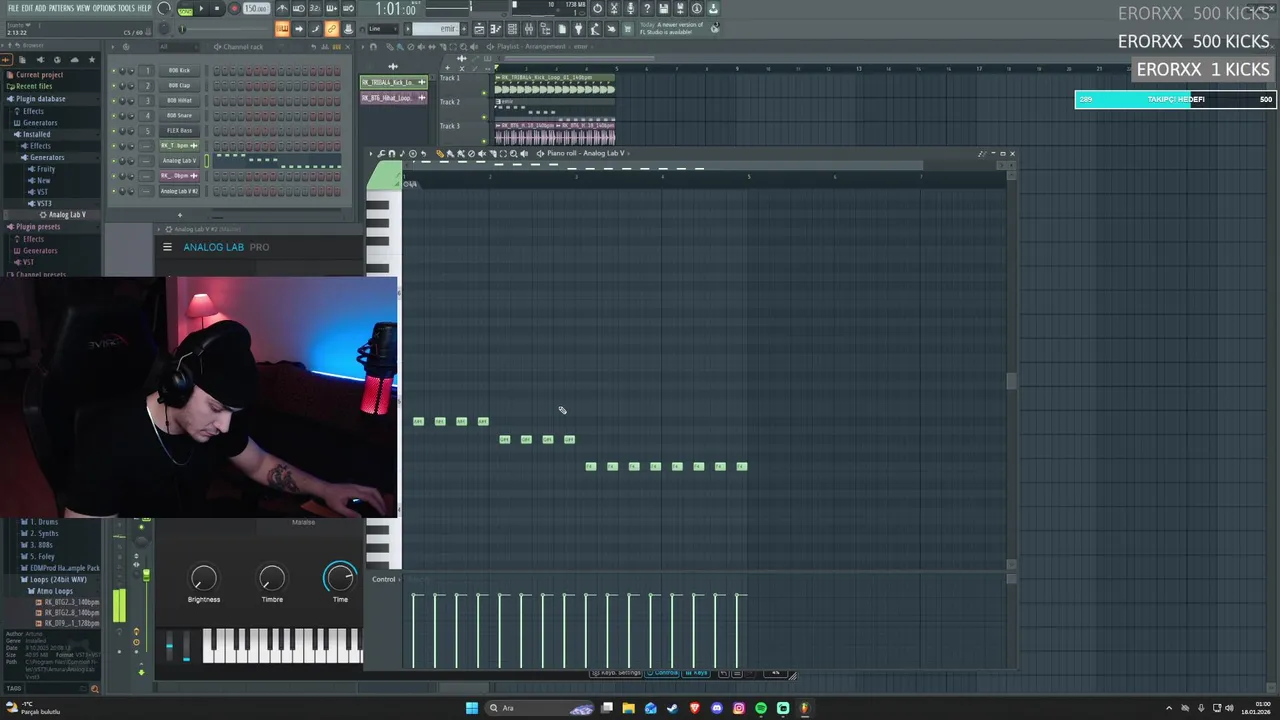Toggle the song/pattern mode switch
This screenshot has width=1280, height=720.
[x=185, y=9]
